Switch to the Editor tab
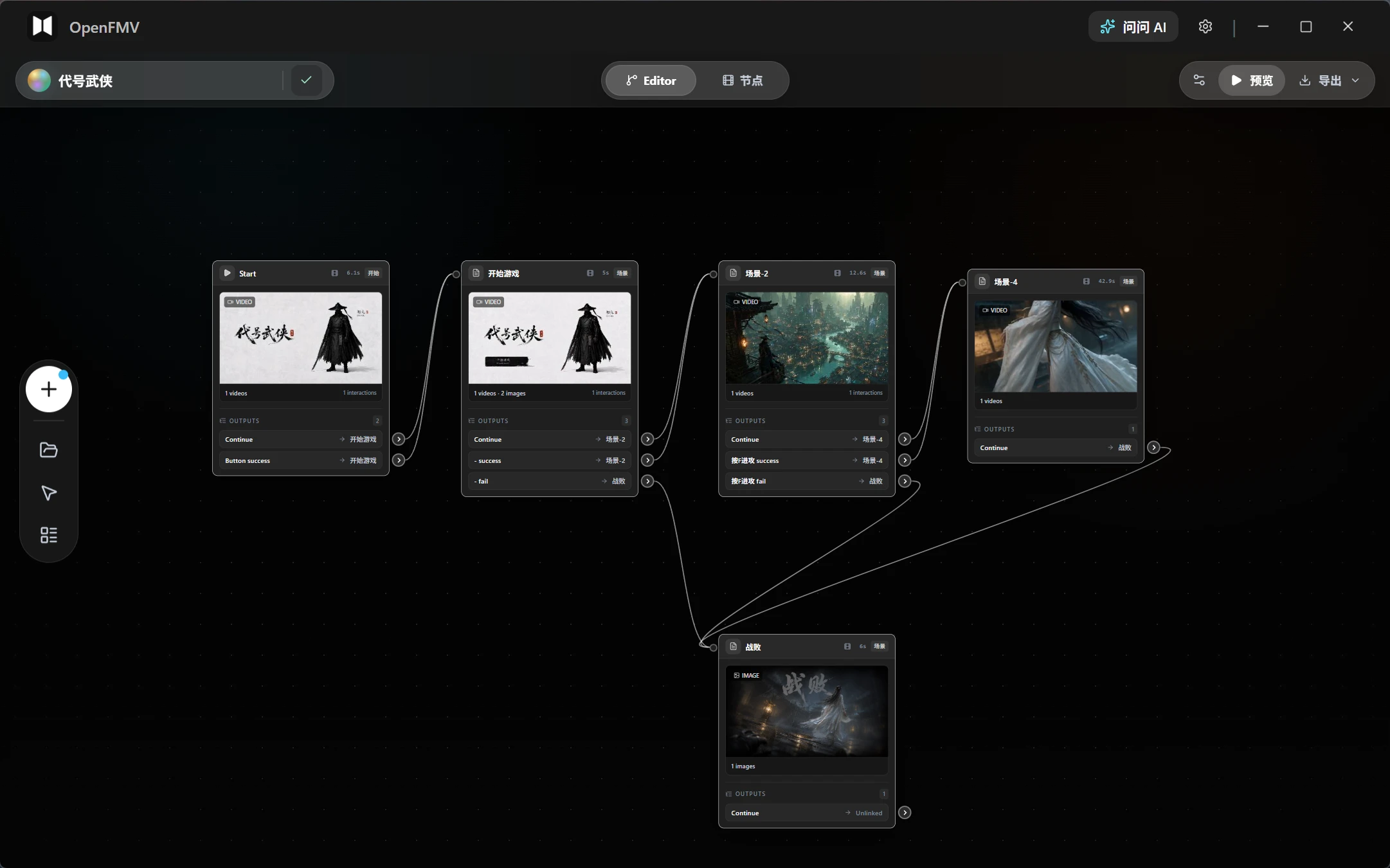 point(651,80)
